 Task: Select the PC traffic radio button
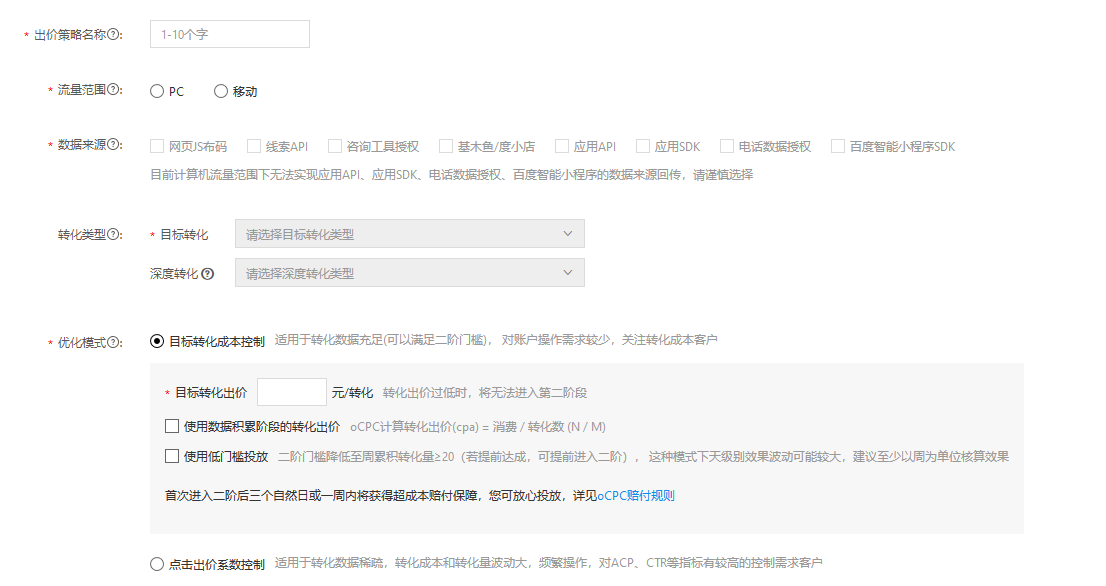point(157,91)
